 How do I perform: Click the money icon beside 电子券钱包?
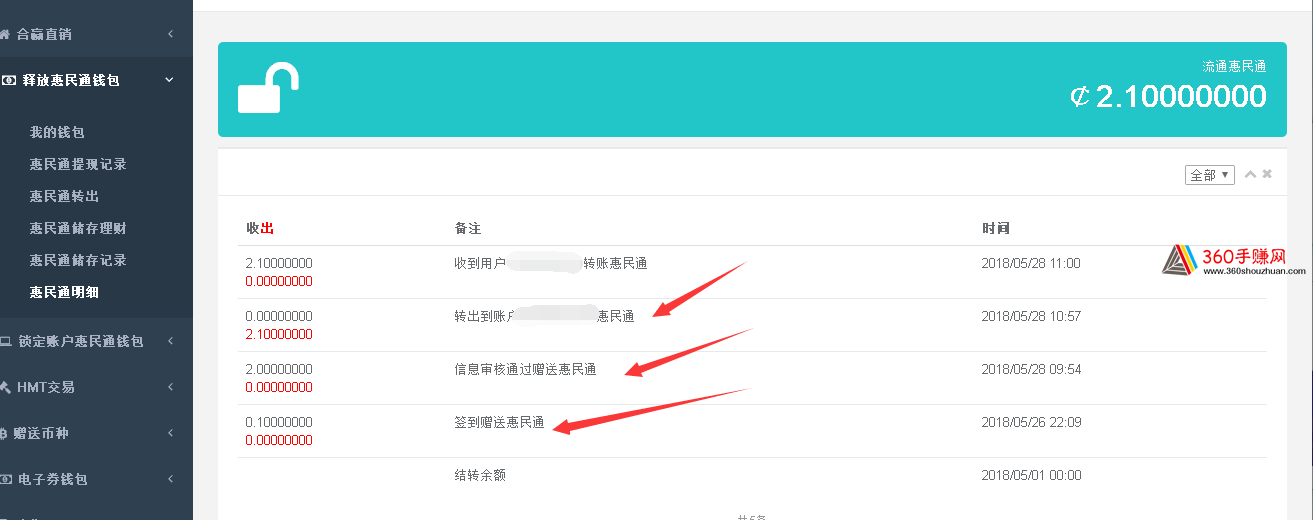5,479
